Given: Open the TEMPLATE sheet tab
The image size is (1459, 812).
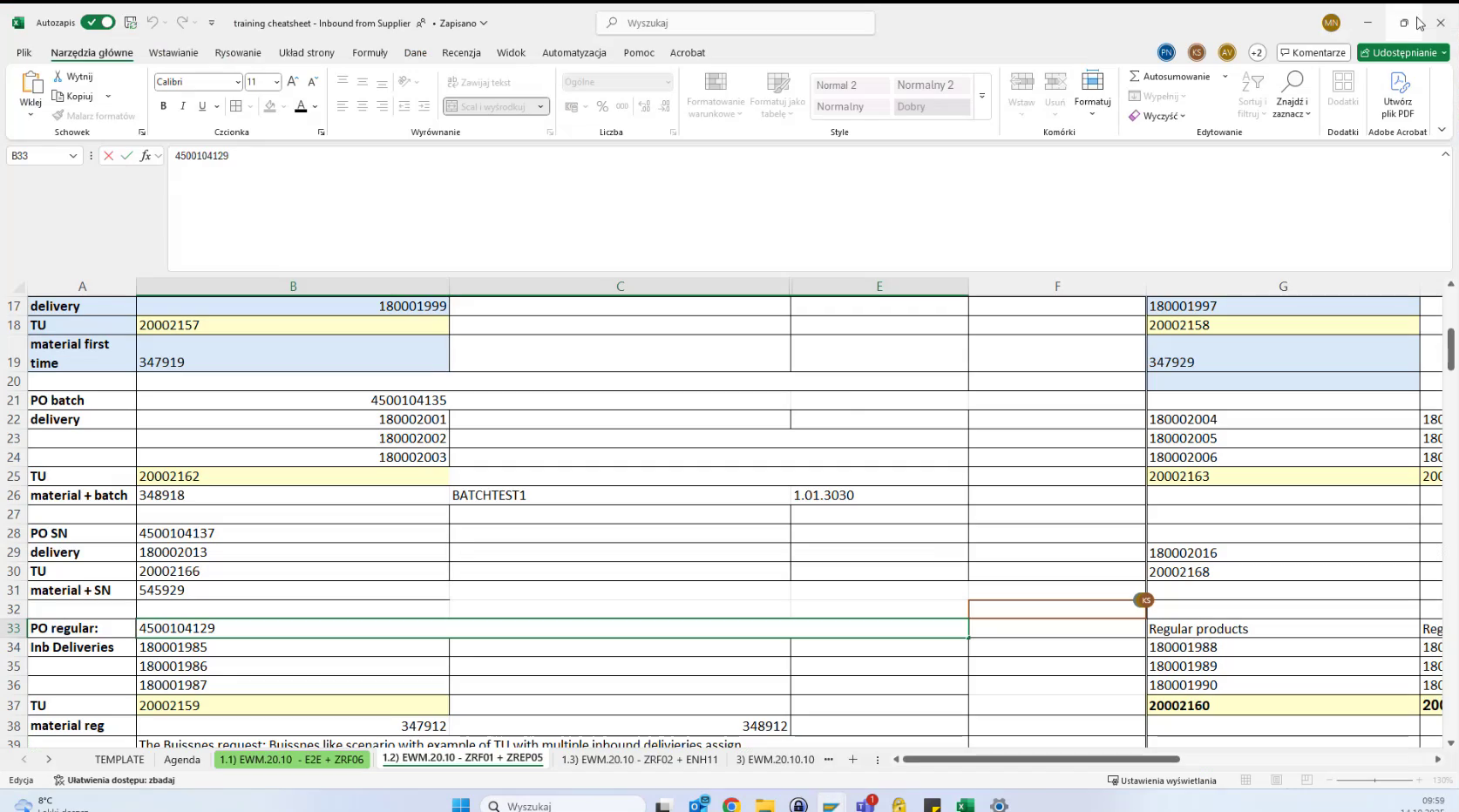Looking at the screenshot, I should (119, 760).
